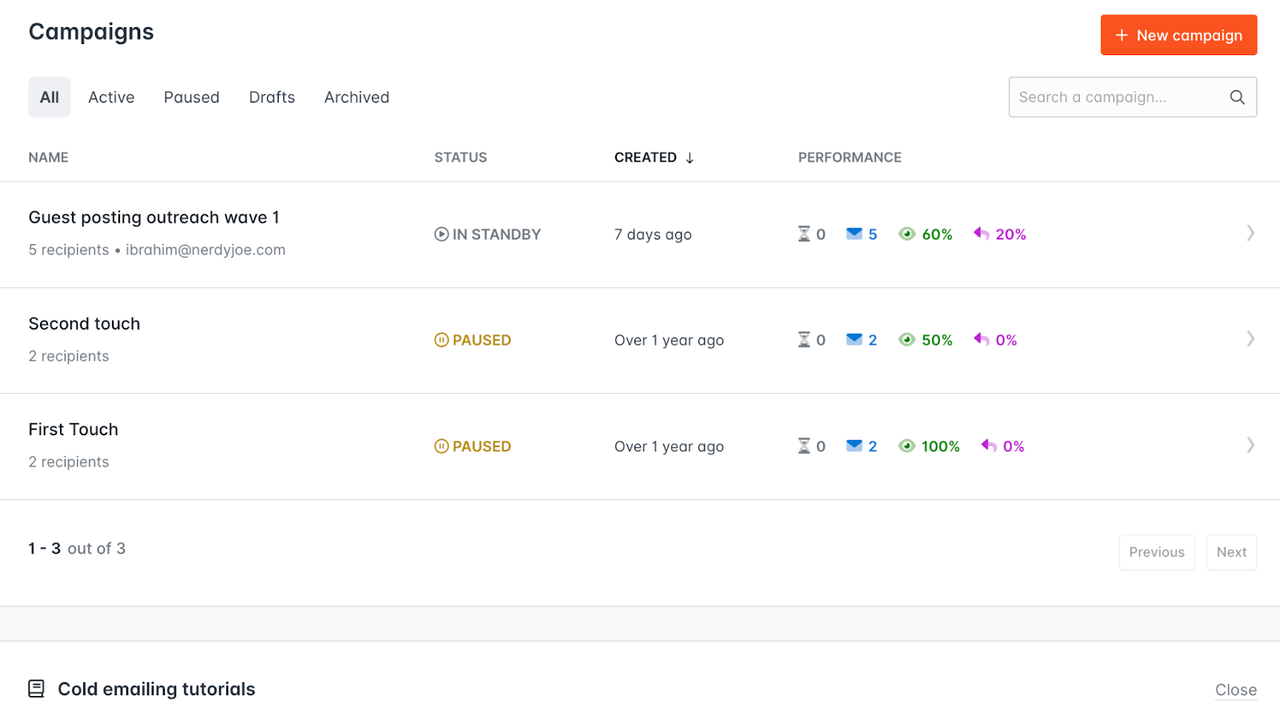Click the search a campaign input field

coord(1110,97)
